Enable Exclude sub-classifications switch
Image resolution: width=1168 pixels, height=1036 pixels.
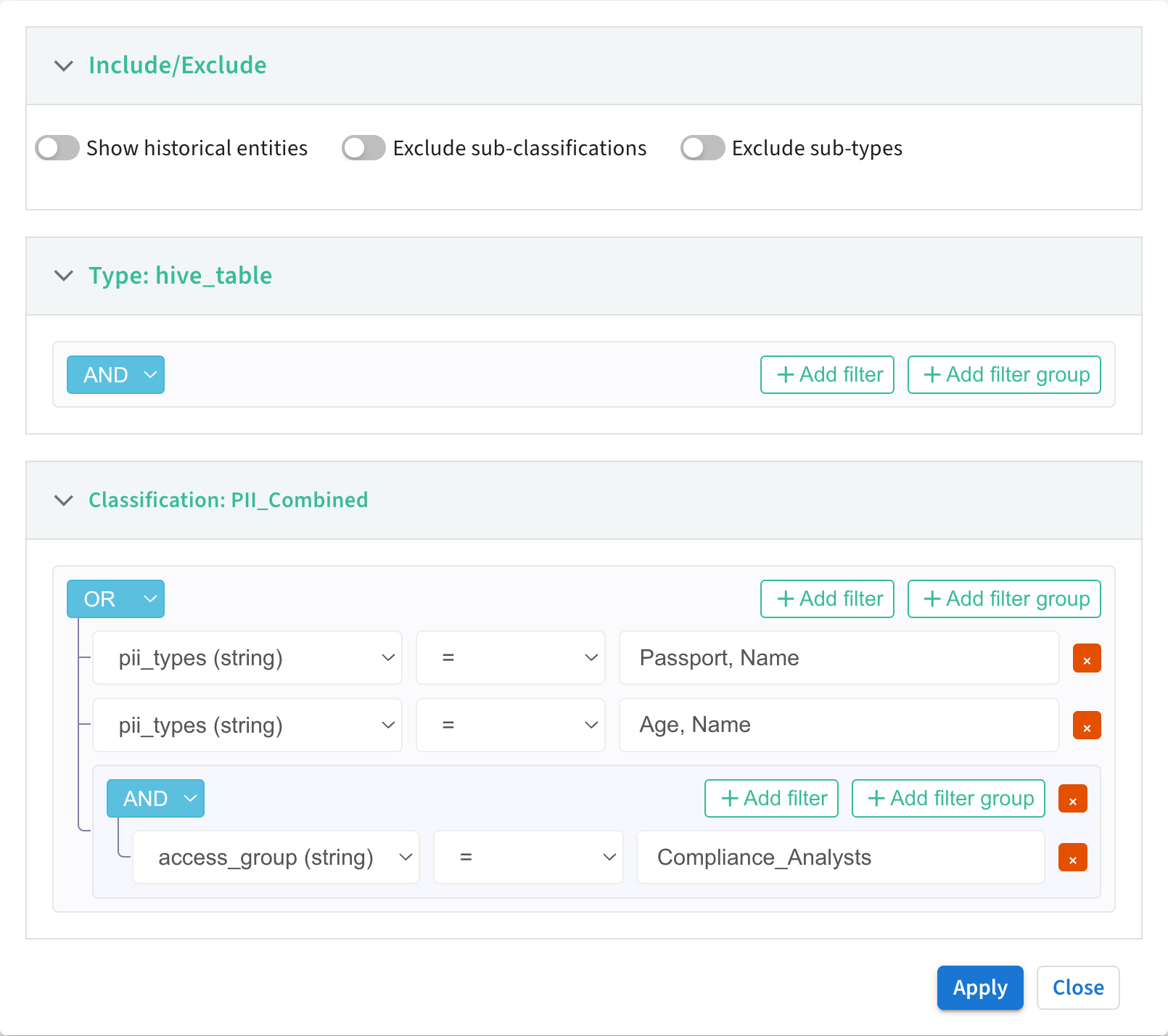363,148
